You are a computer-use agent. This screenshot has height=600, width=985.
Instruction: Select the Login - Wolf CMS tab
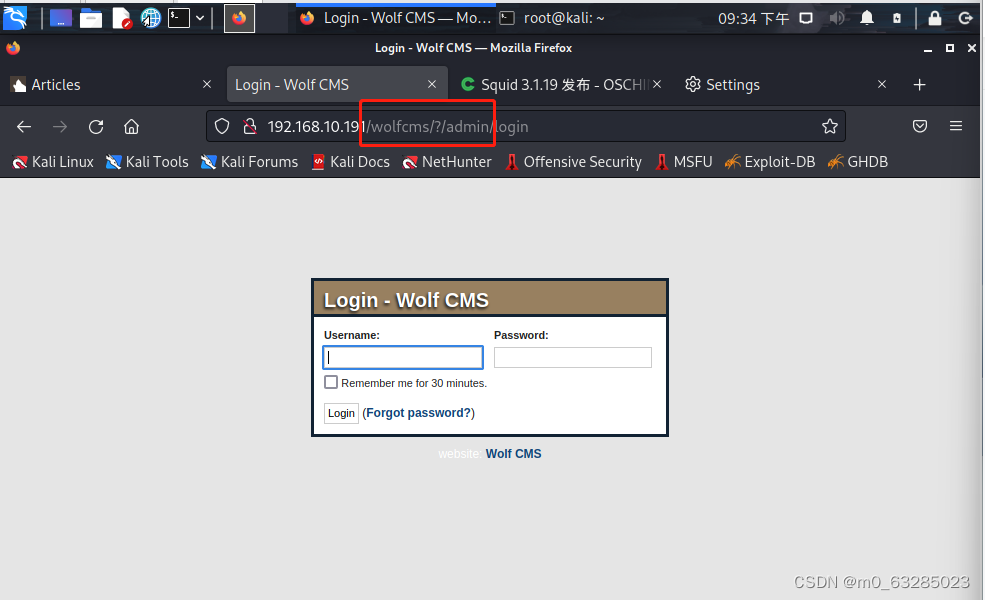point(337,84)
